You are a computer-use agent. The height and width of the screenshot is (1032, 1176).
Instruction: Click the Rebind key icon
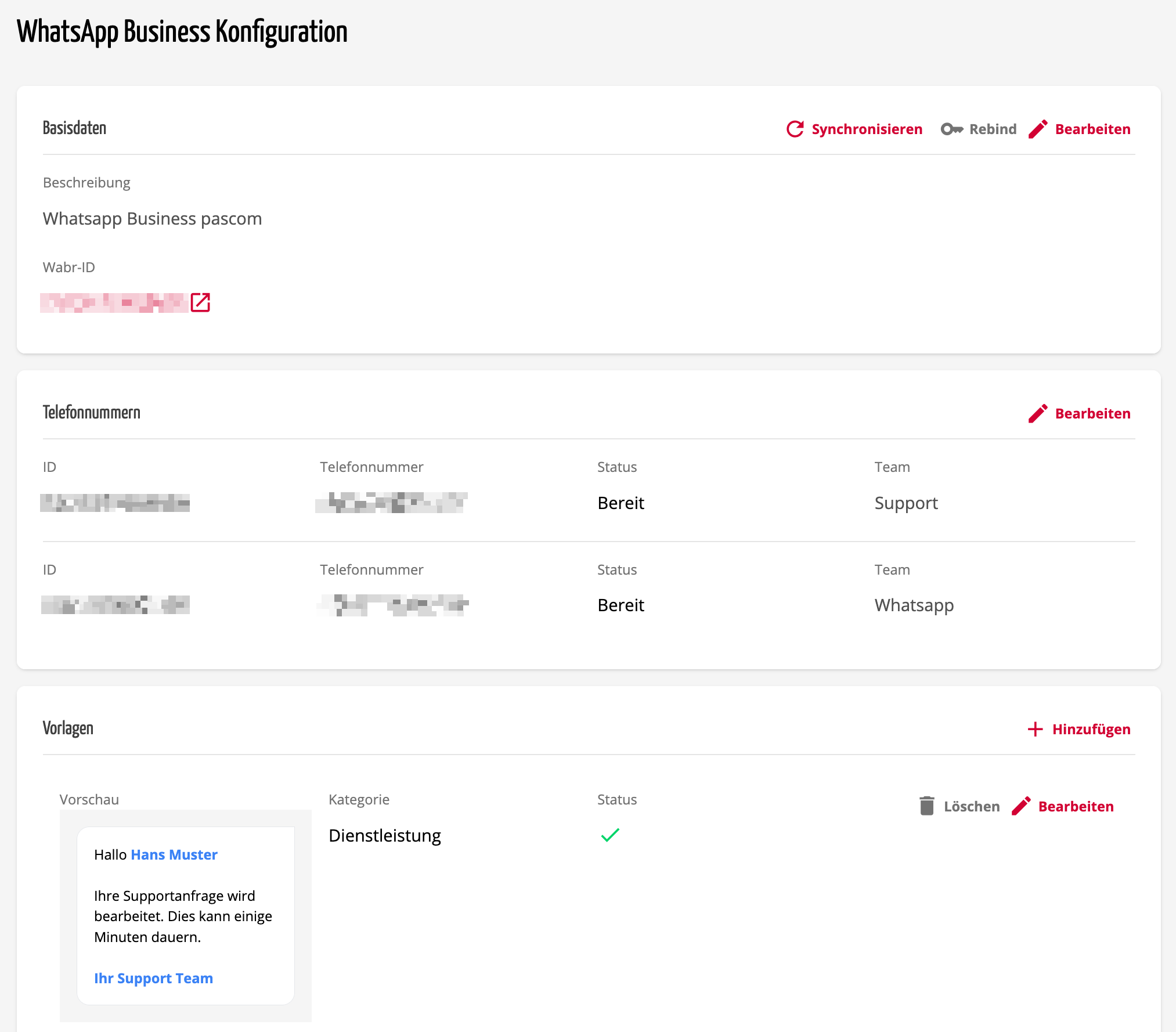pyautogui.click(x=951, y=129)
